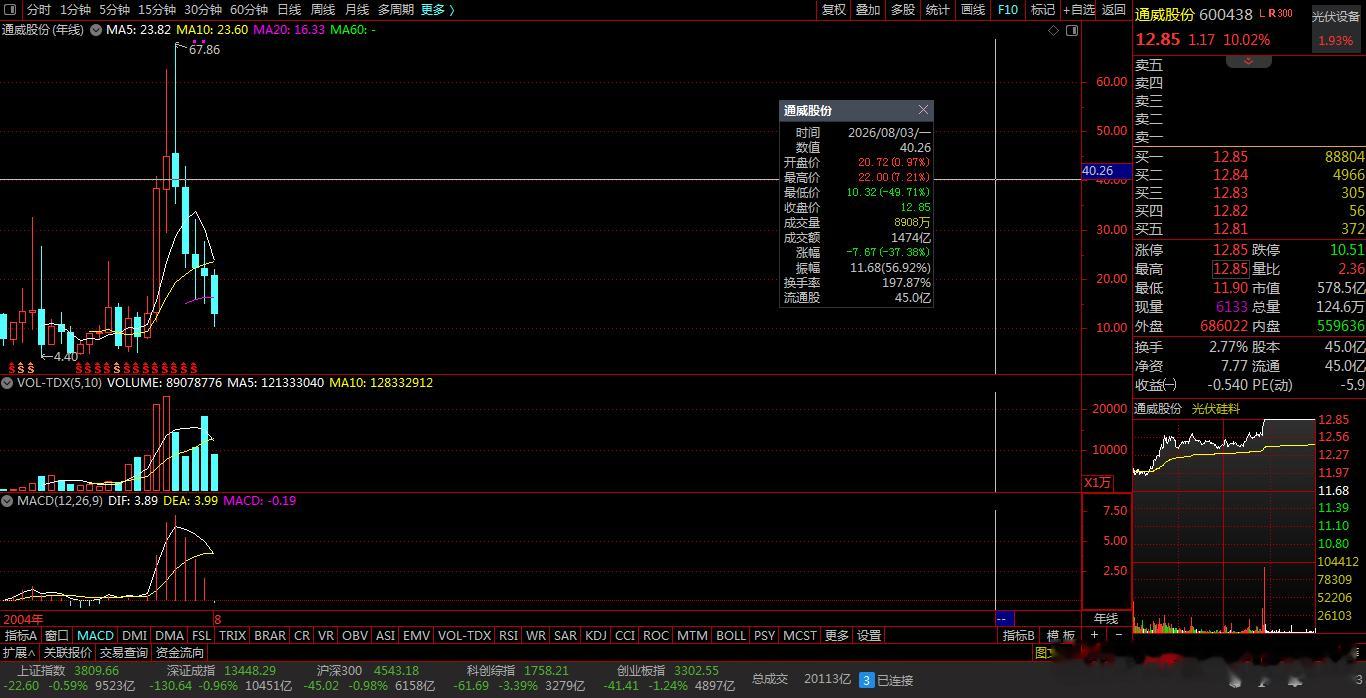Select the 指标B tab
This screenshot has height=698, width=1366.
[x=1019, y=635]
